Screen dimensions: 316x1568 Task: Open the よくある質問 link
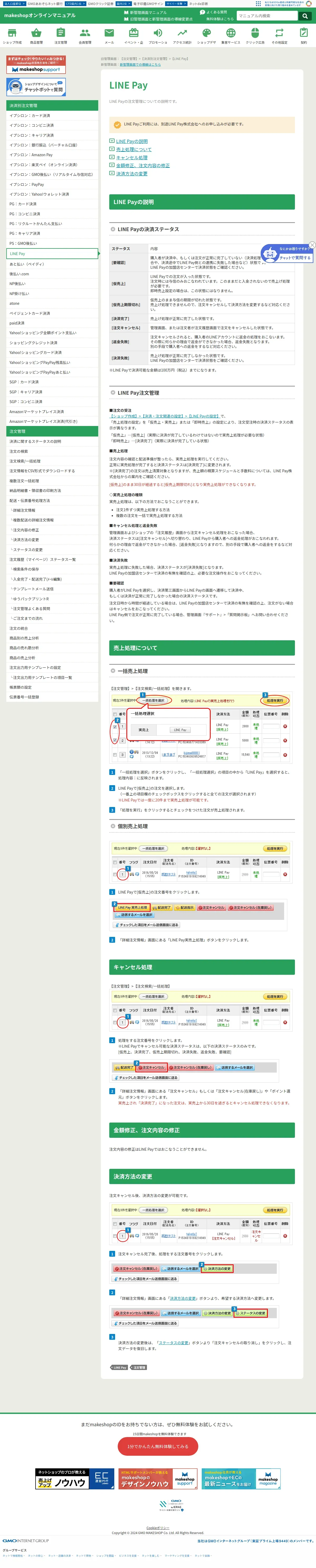(214, 12)
